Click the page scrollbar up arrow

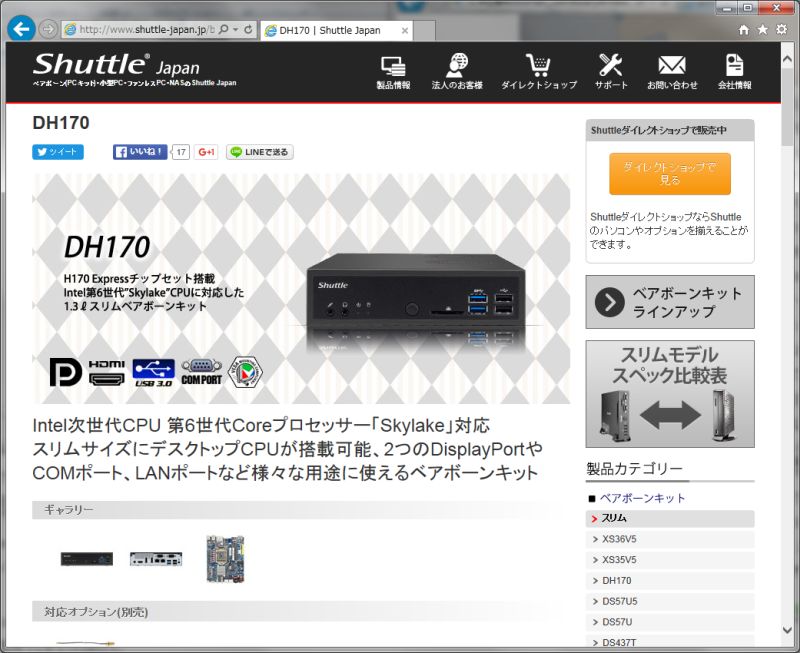tap(787, 59)
